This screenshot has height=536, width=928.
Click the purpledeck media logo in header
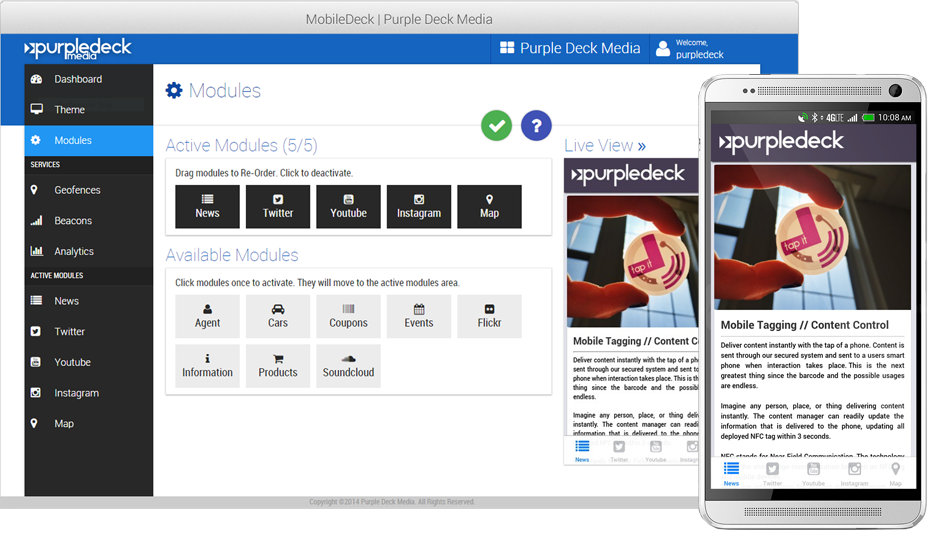click(x=78, y=49)
